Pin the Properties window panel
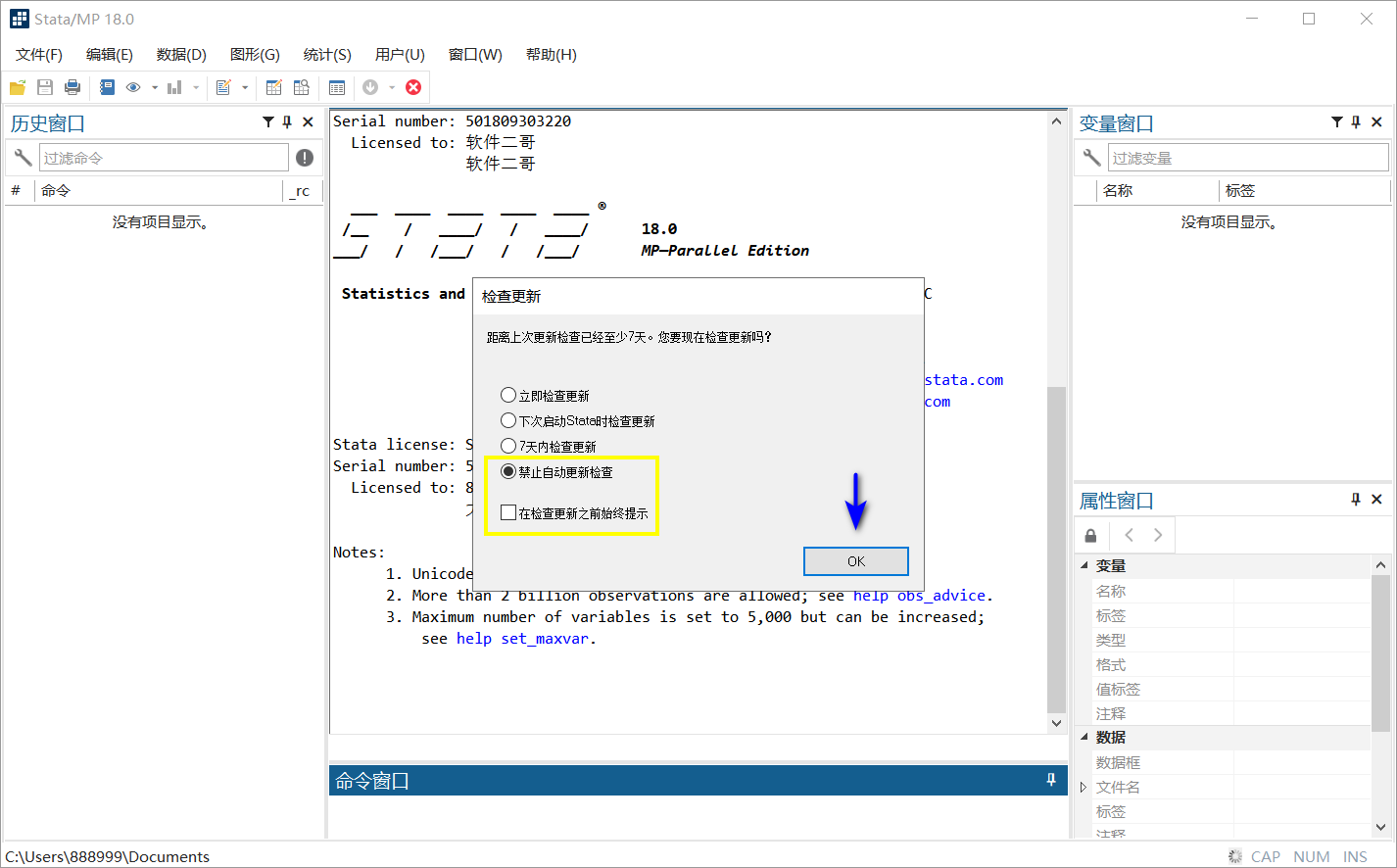This screenshot has height=868, width=1397. (1356, 499)
